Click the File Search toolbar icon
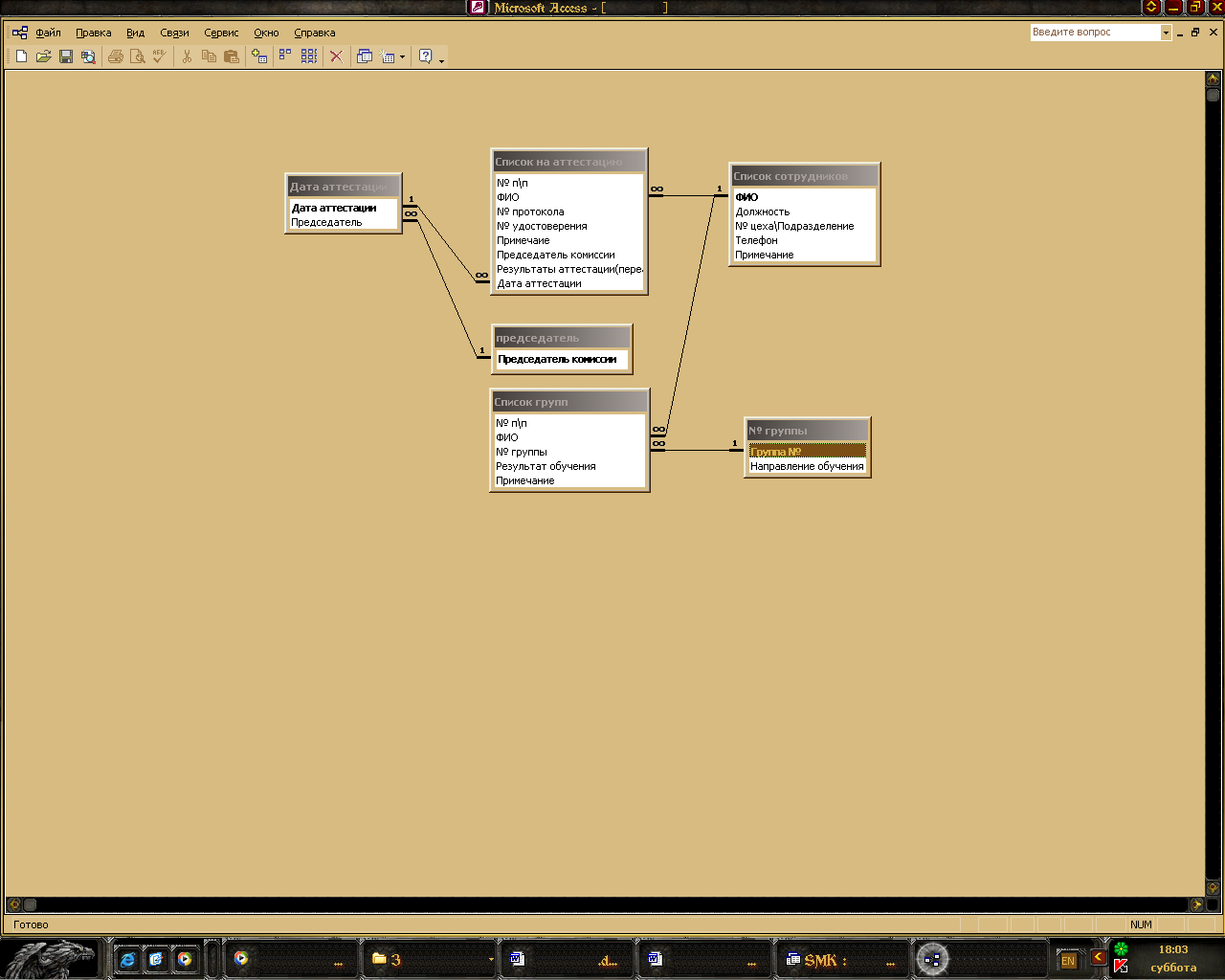1225x980 pixels. 88,57
